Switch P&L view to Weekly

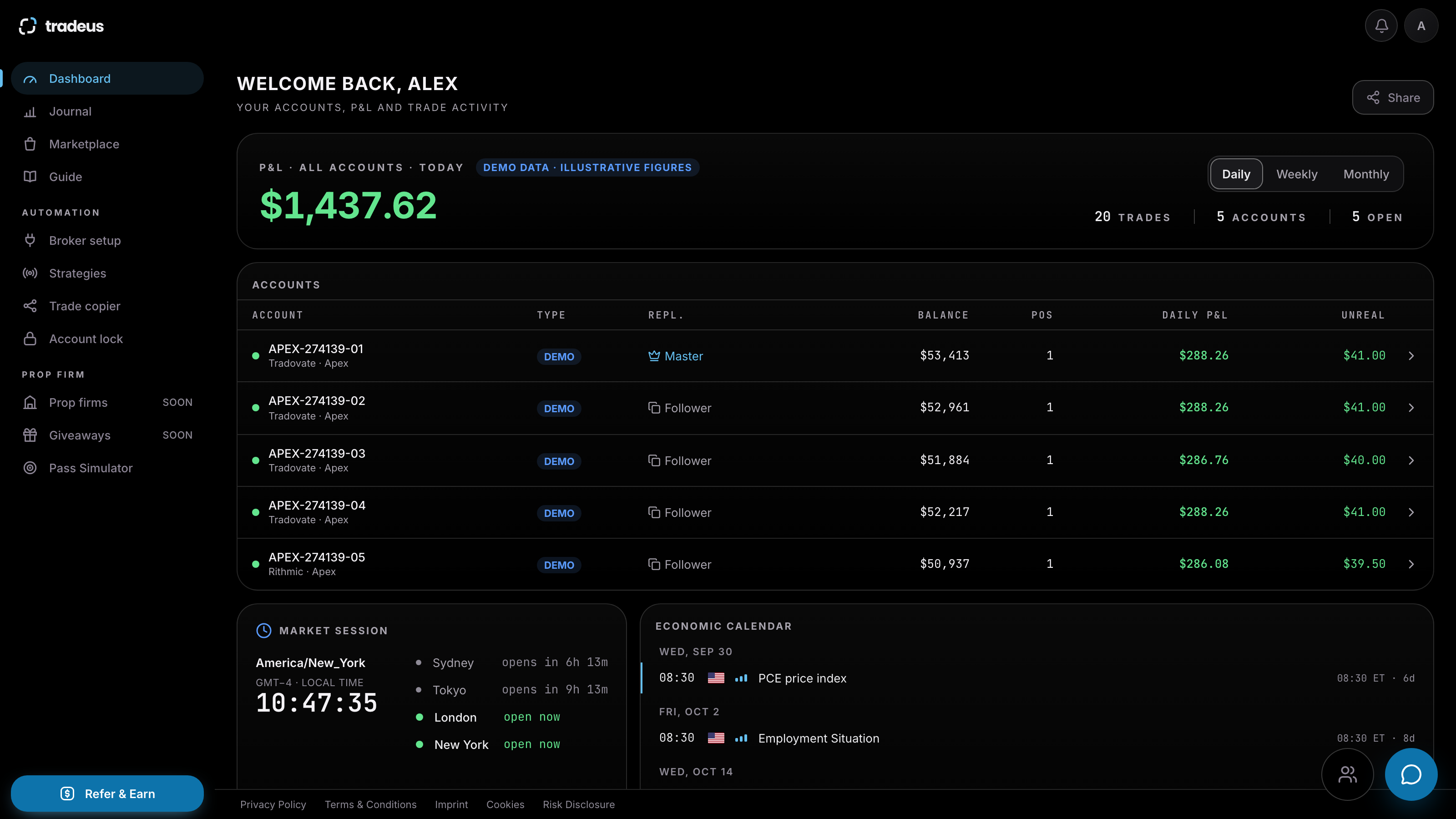point(1297,174)
